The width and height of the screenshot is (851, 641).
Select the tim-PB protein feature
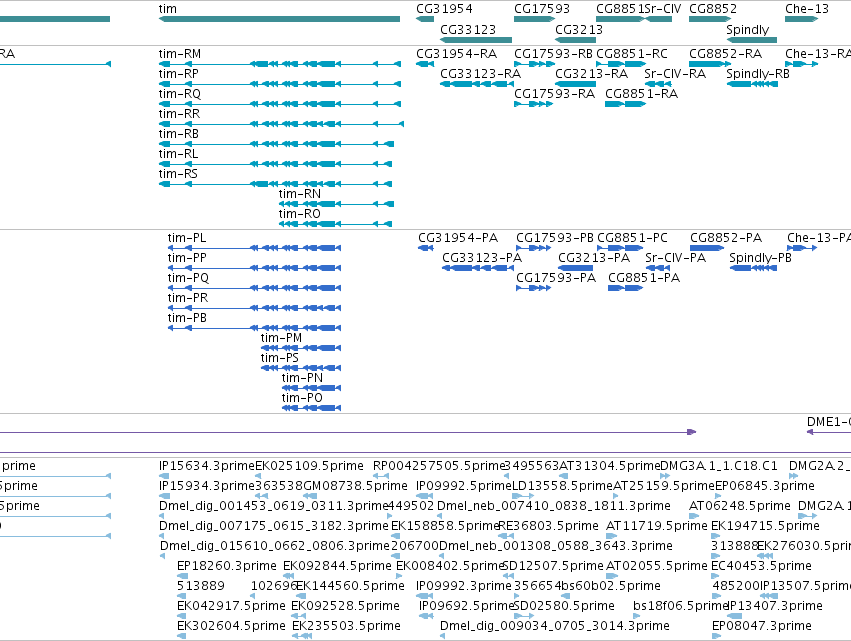(x=254, y=328)
